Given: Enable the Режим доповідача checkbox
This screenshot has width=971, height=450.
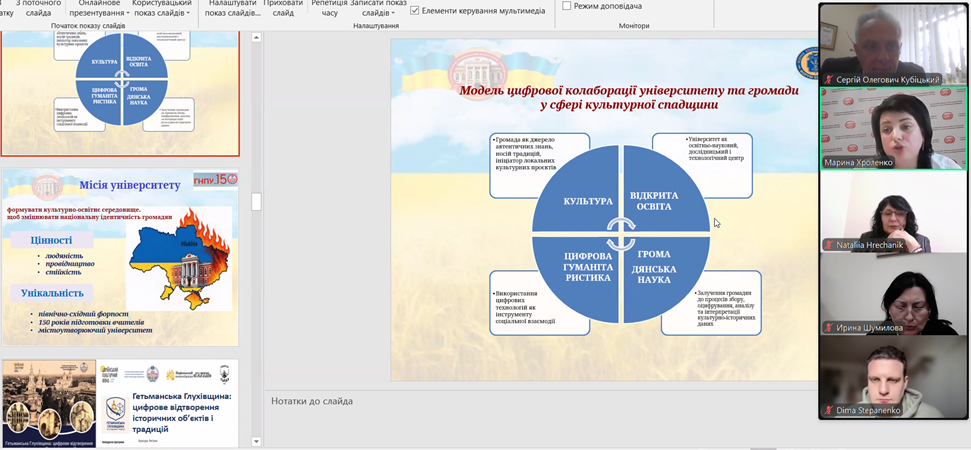Looking at the screenshot, I should pos(567,6).
